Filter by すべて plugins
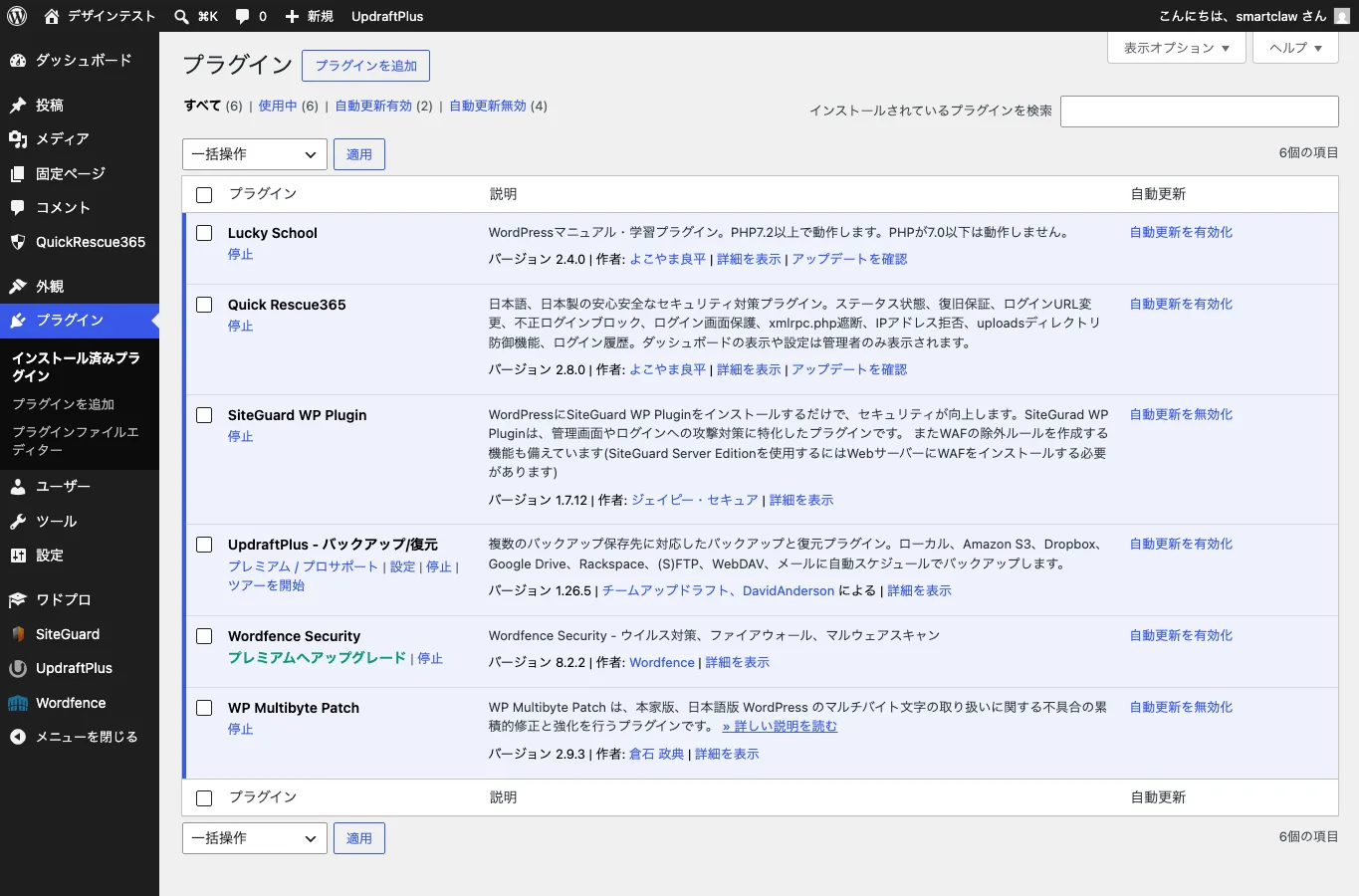This screenshot has height=896, width=1359. pos(203,106)
